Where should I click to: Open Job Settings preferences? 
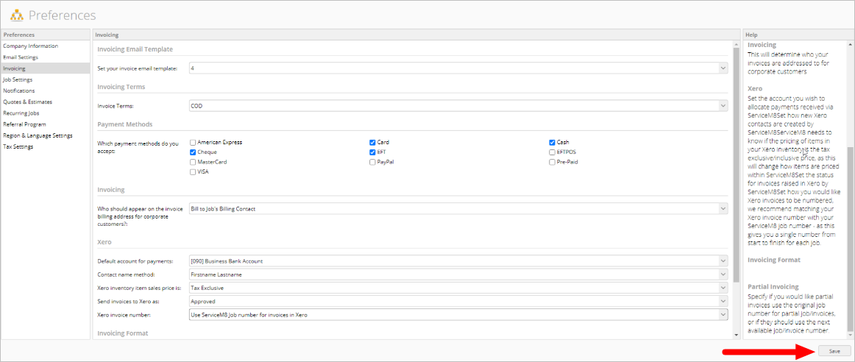coord(45,80)
